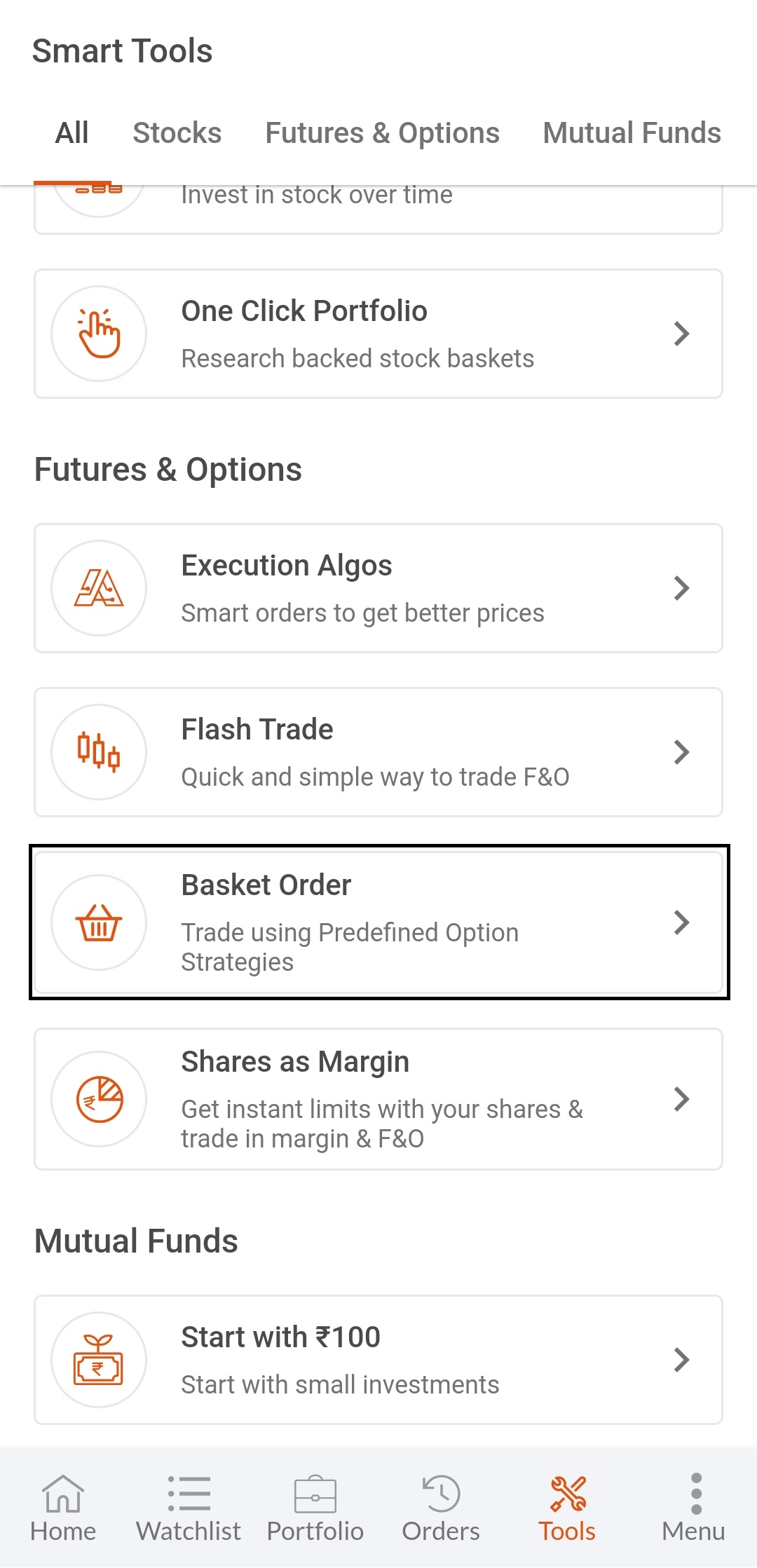View Orders history in bottom bar

tap(441, 1508)
